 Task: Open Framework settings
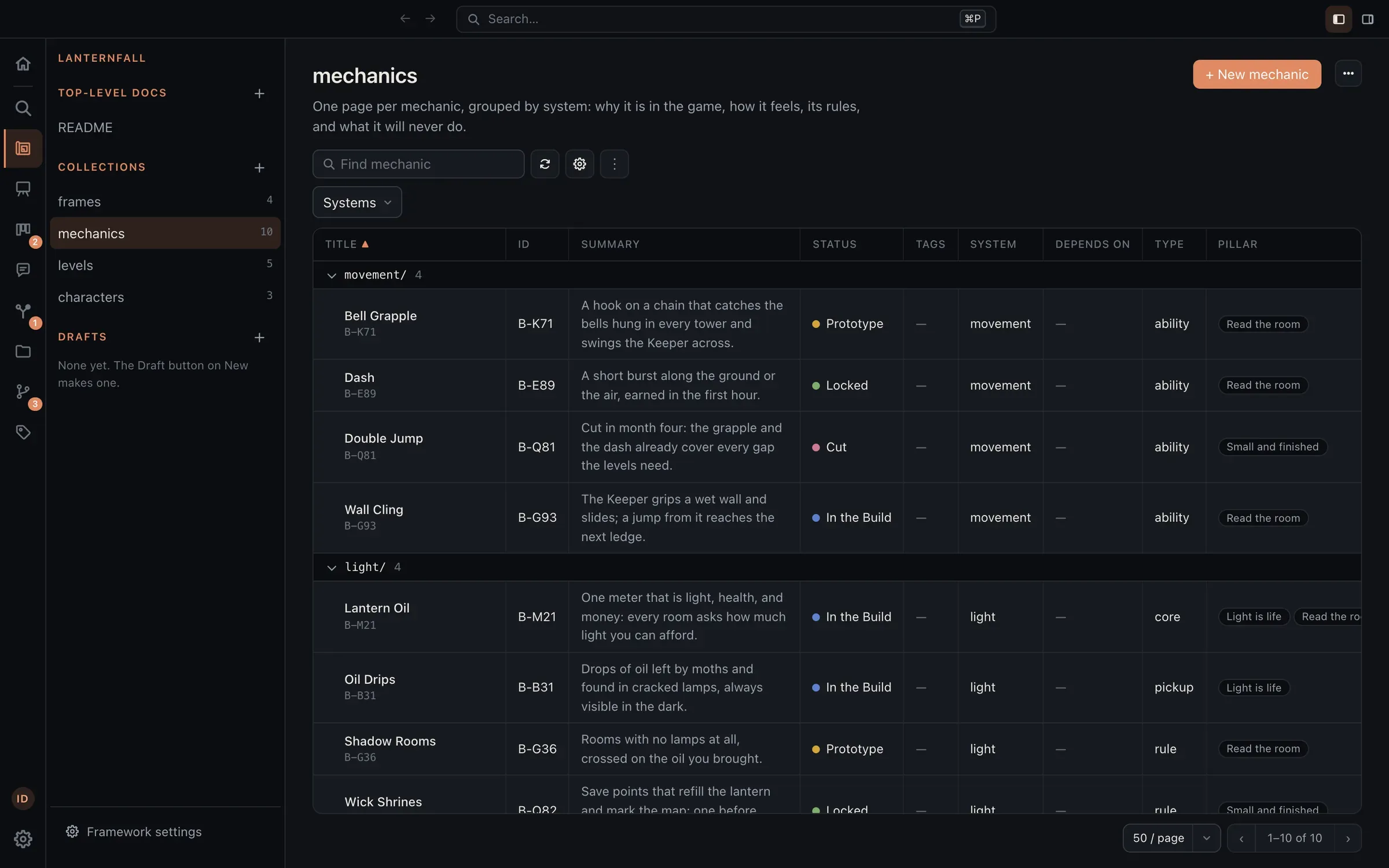coord(134,832)
